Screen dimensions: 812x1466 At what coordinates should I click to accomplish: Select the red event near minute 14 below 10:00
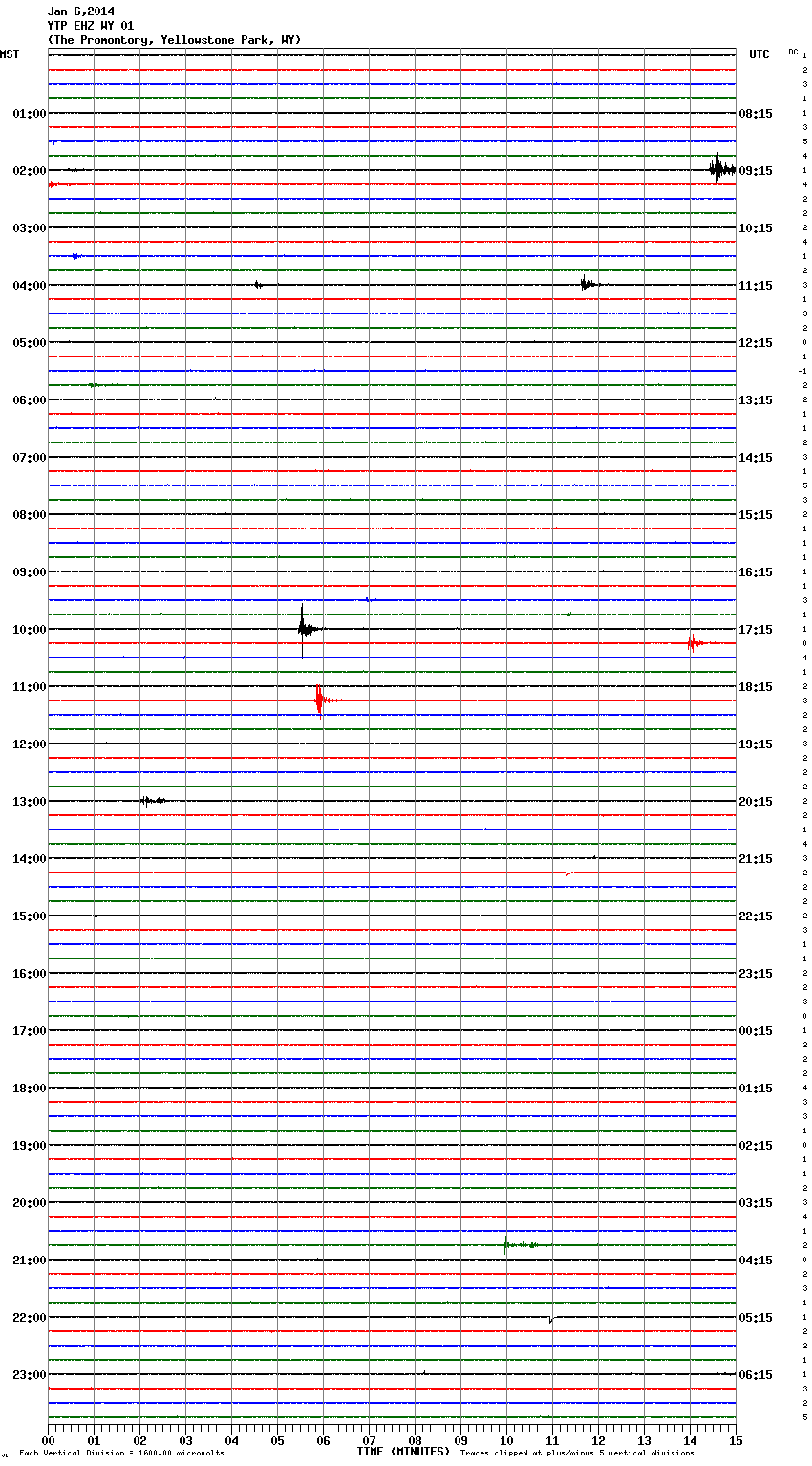click(x=693, y=643)
